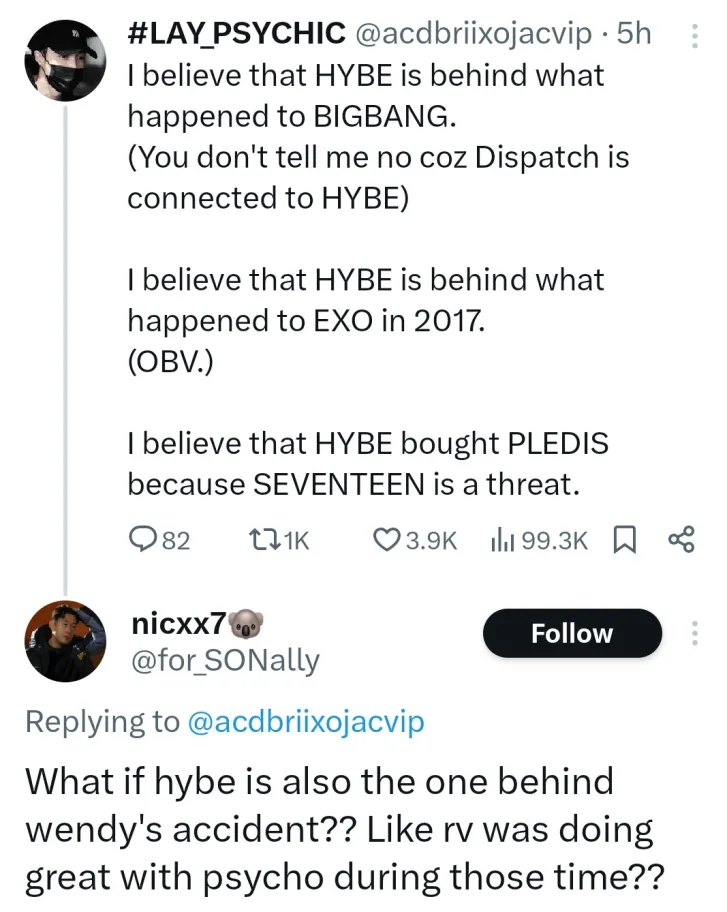The height and width of the screenshot is (912, 727).
Task: Open the reply about wendy's accident
Action: [345, 830]
